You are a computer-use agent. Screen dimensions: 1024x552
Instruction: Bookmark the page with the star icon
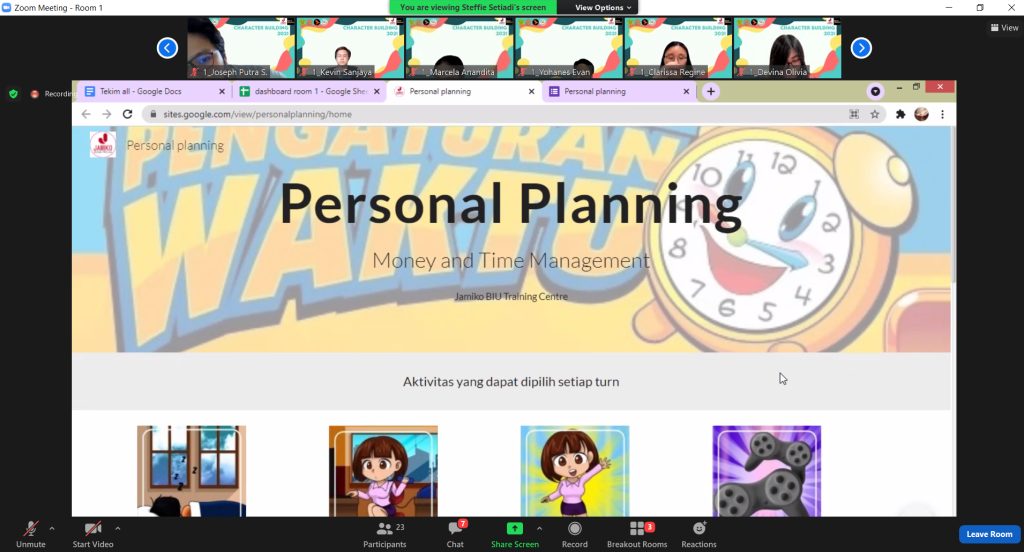point(875,114)
